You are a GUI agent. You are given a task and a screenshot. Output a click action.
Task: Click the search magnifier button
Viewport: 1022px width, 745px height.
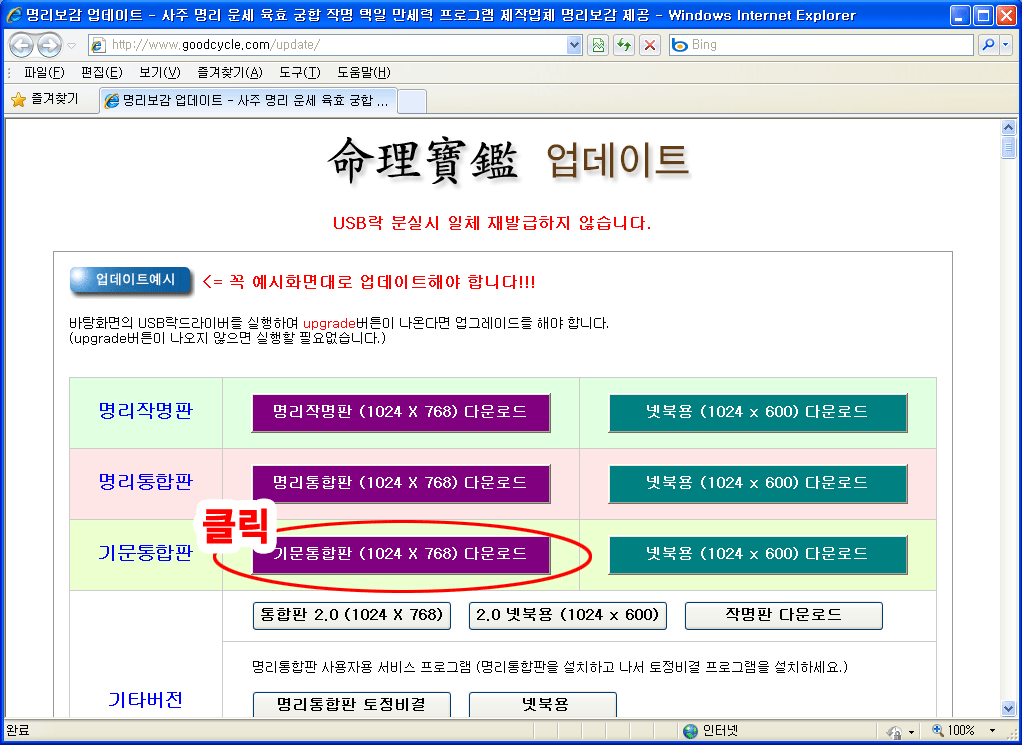point(988,45)
